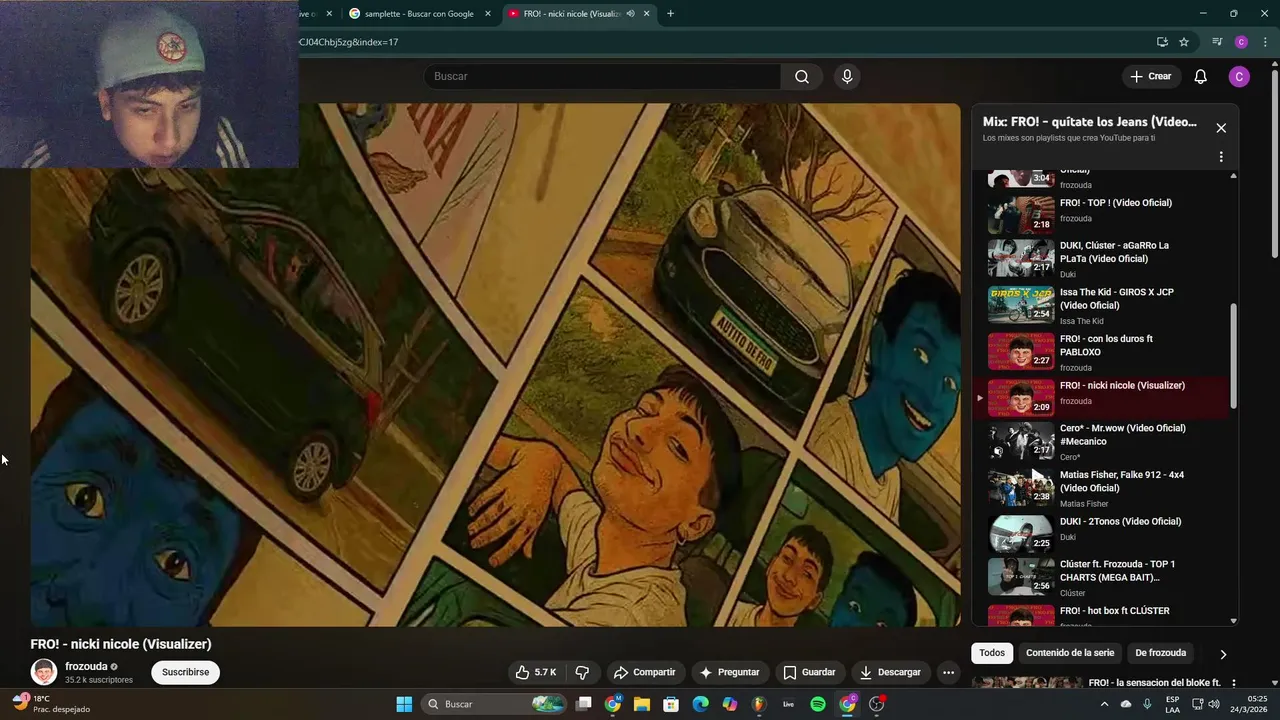The width and height of the screenshot is (1280, 720).
Task: Open the weather widget showing 18°C
Action: click(52, 704)
